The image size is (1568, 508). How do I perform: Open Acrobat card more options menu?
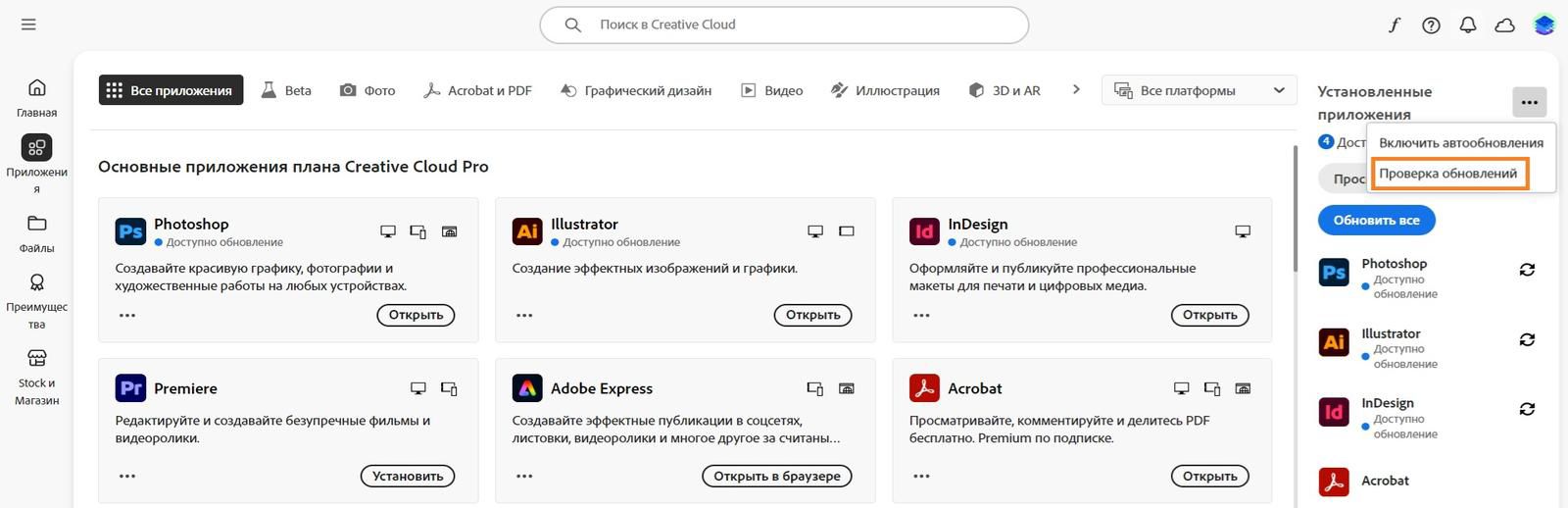point(921,476)
